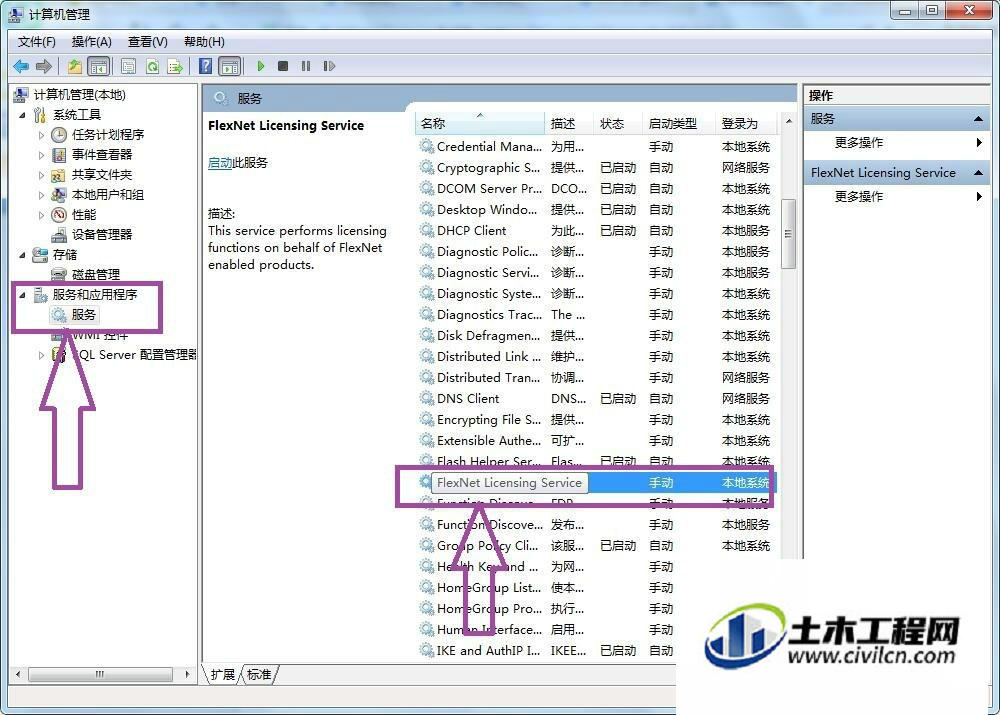The height and width of the screenshot is (715, 1000).
Task: Sort by 描述 column header
Action: pos(570,123)
